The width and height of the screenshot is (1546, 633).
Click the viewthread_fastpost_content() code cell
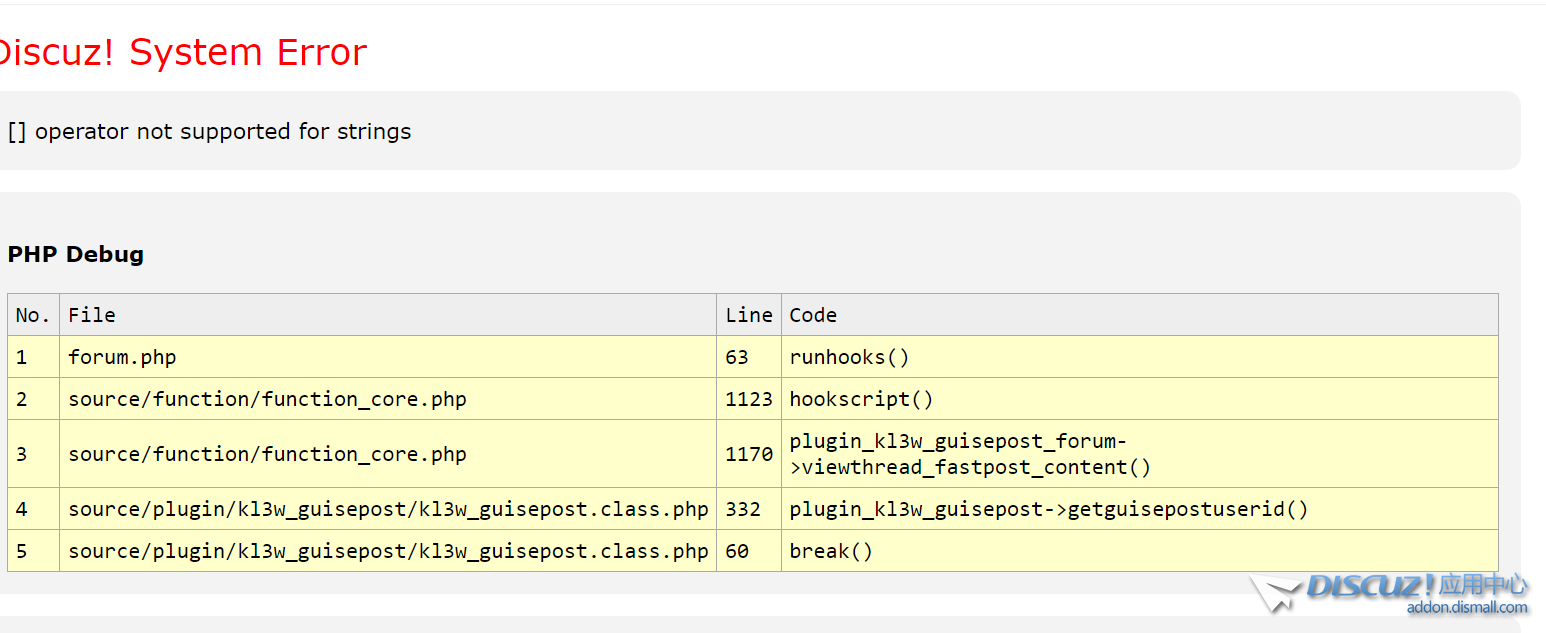(x=969, y=454)
